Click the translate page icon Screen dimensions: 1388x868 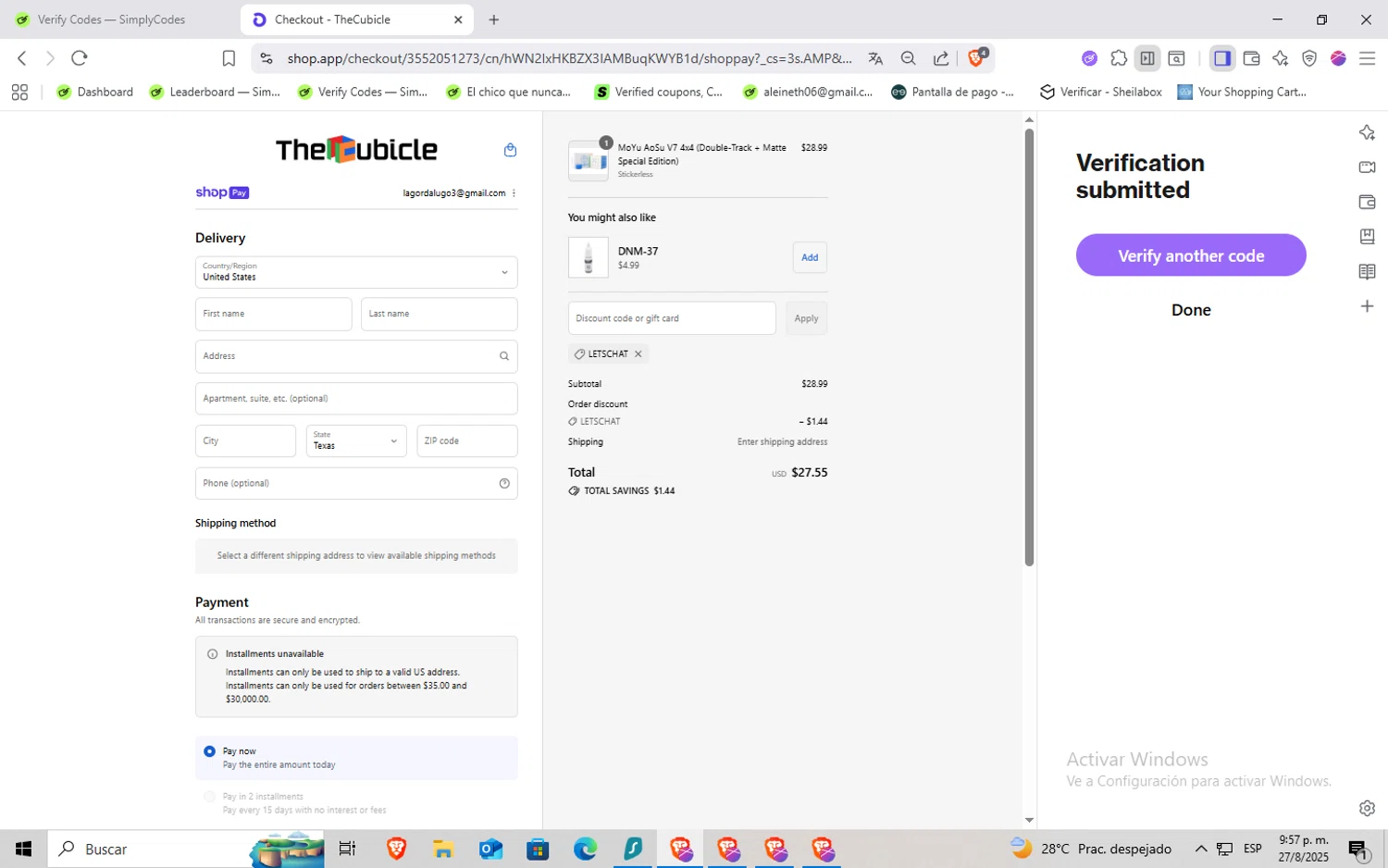[x=875, y=58]
